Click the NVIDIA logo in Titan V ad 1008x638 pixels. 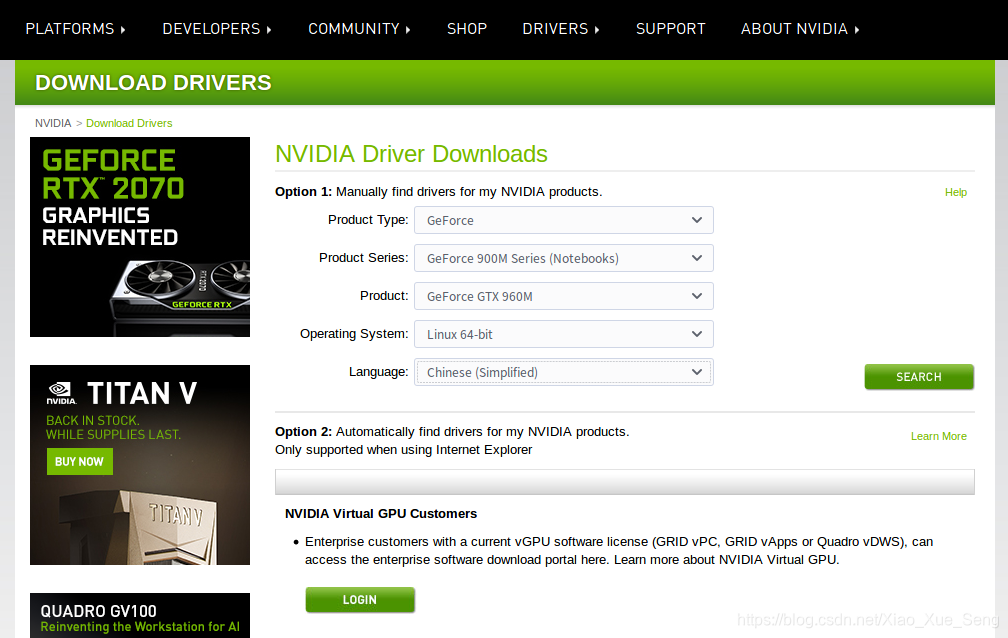point(61,393)
